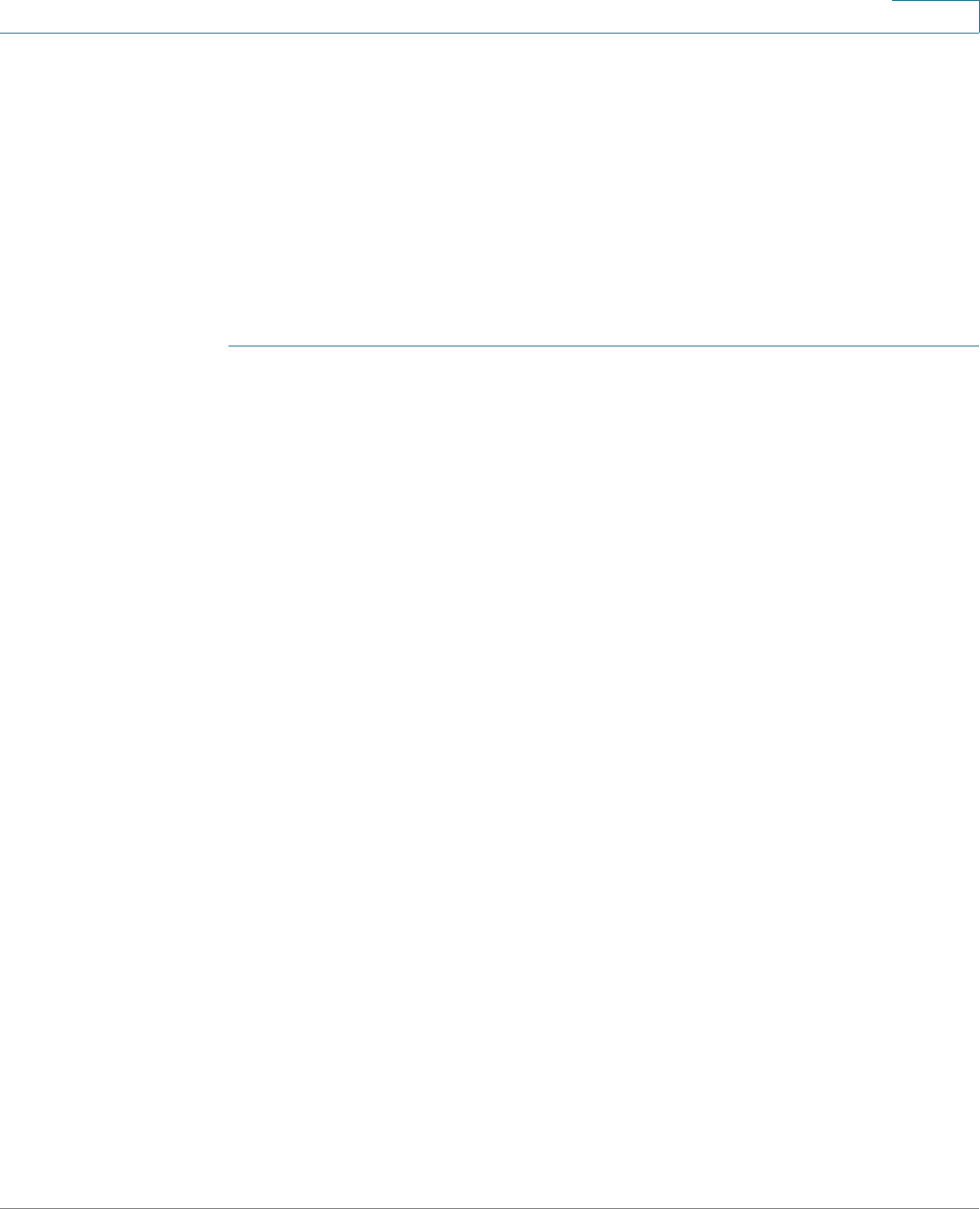Viewport: 980px width, 1209px height.
Task: Click the footer line at the page bottom
Action: point(490,1207)
